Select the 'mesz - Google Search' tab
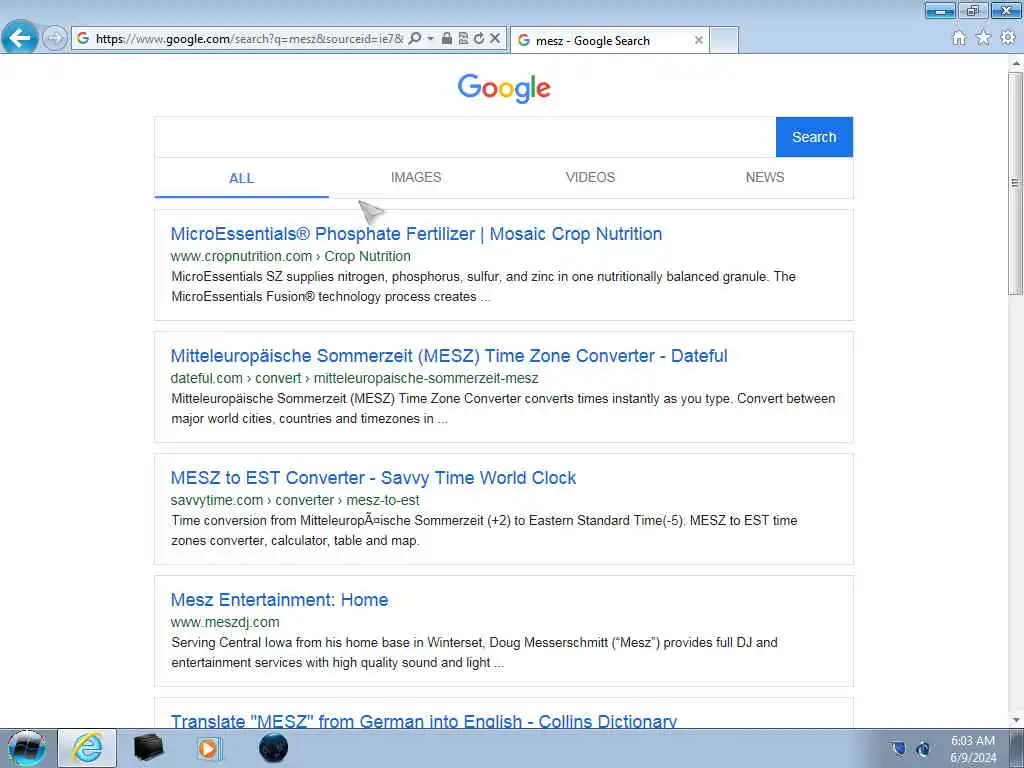Screen dimensions: 1024x768 pos(609,40)
